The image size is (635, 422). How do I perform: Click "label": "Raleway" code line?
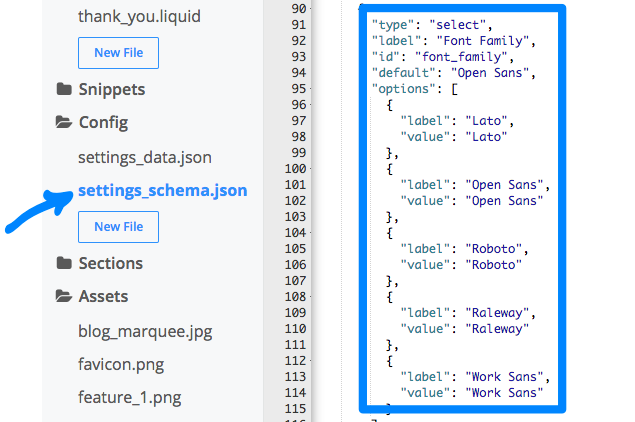[x=468, y=313]
